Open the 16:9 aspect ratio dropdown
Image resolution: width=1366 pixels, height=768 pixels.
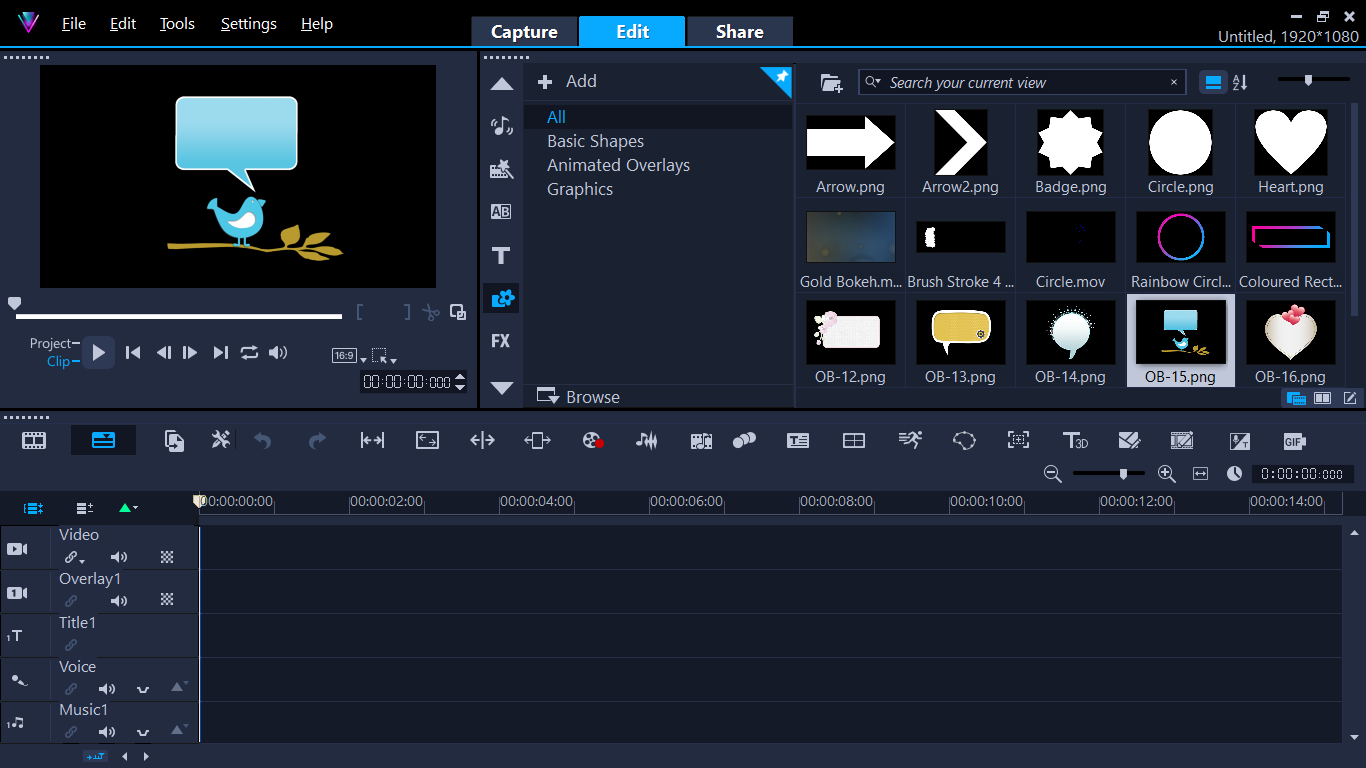[x=349, y=356]
